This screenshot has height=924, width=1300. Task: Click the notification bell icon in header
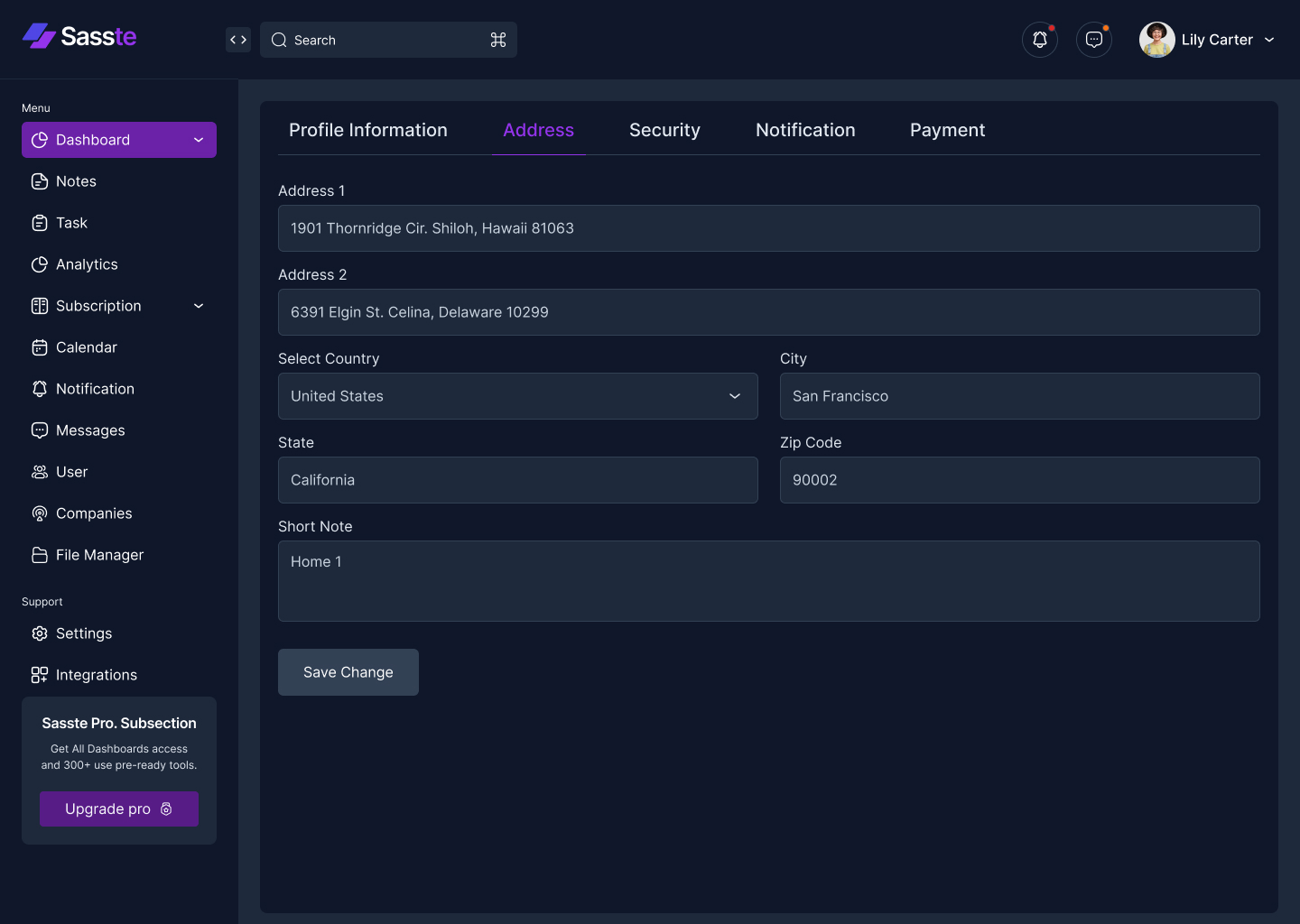1040,40
